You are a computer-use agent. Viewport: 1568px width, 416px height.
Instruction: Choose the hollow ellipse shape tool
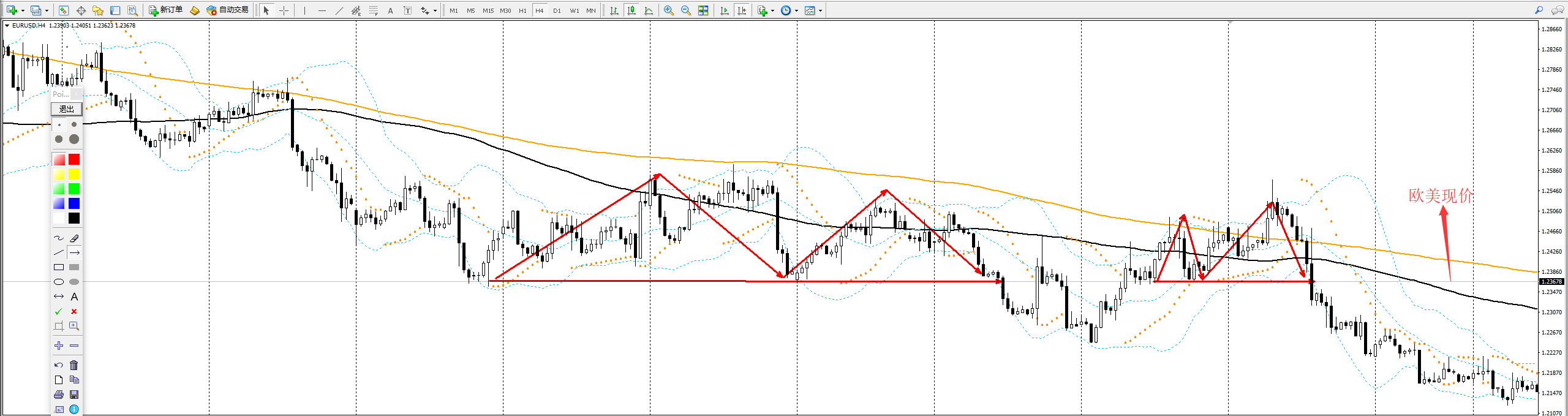(59, 282)
